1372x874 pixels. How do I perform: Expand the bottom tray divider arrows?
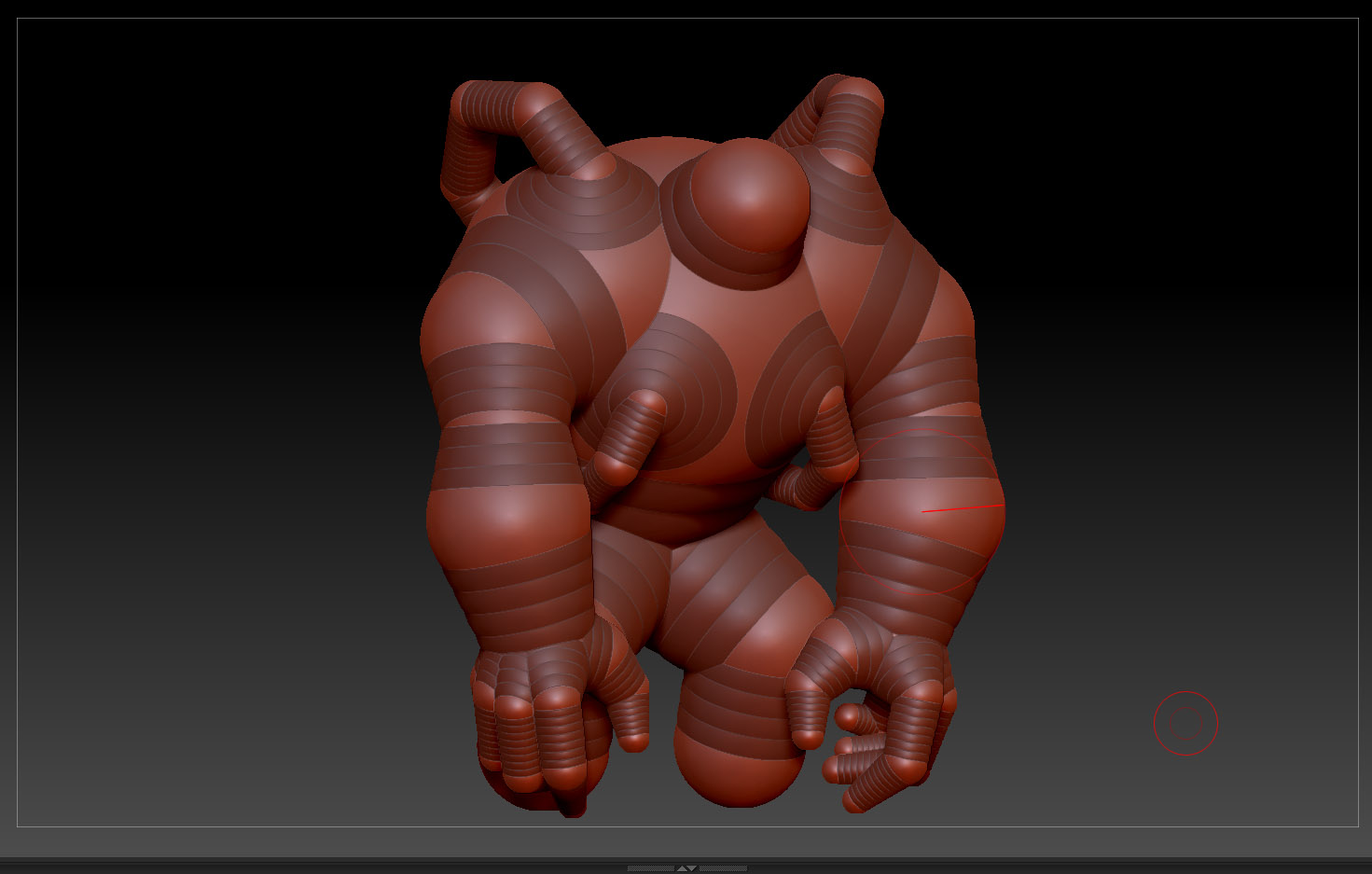tap(686, 867)
